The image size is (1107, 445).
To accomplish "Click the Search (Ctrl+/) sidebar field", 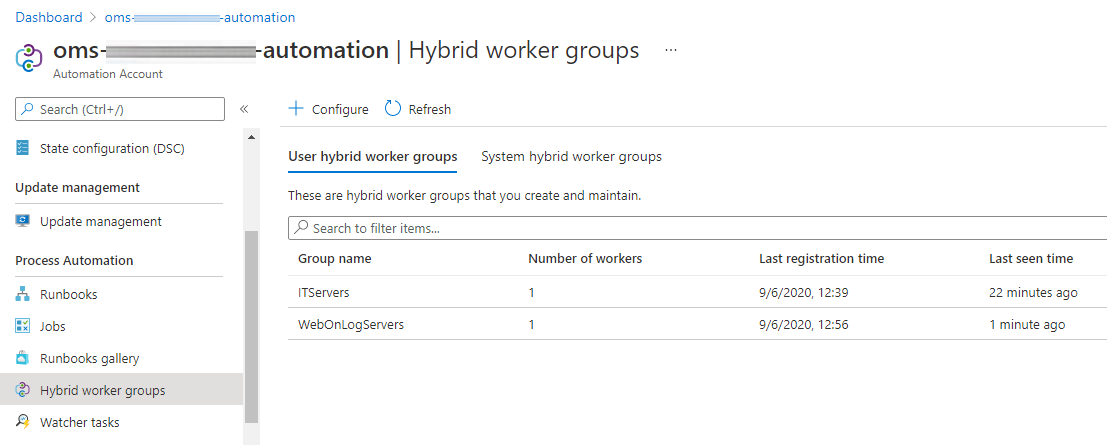I will coord(120,109).
